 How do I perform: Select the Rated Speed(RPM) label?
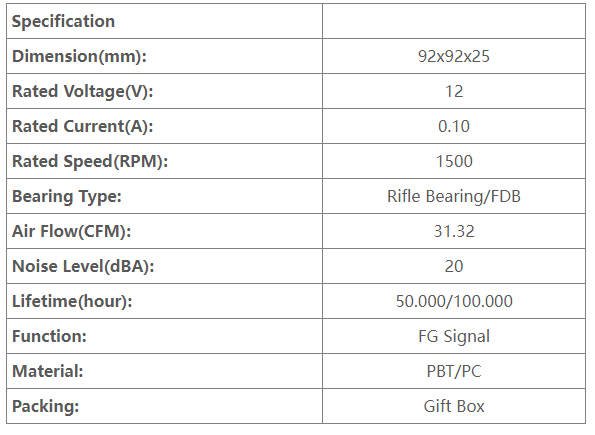coord(90,161)
